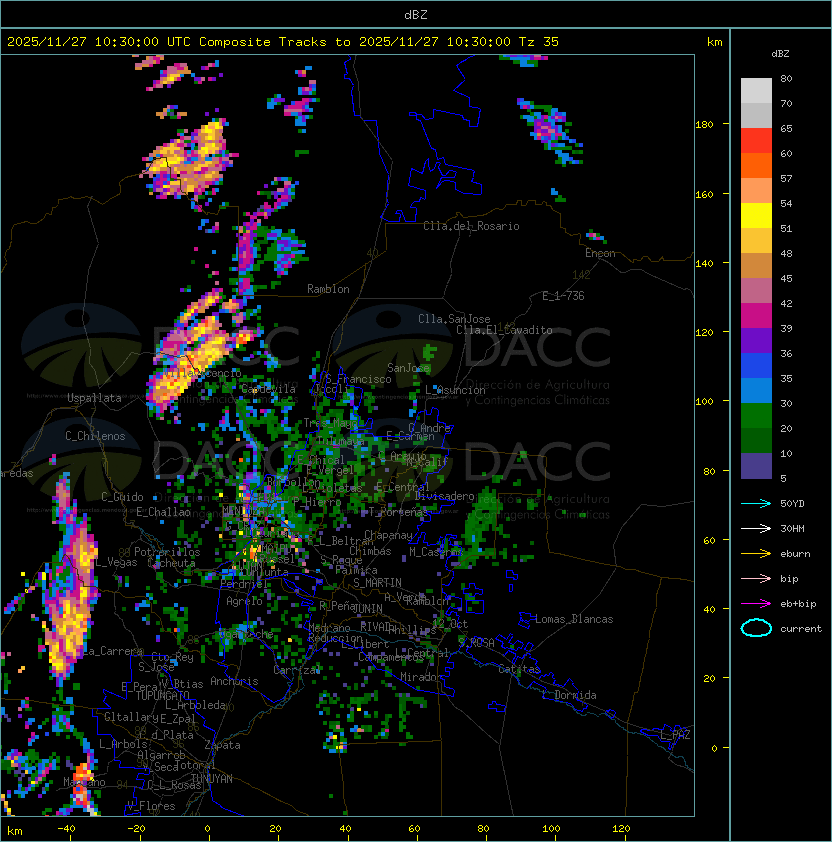Viewport: 832px width, 842px height.
Task: Select the pink bip arrow symbol
Action: (x=756, y=578)
